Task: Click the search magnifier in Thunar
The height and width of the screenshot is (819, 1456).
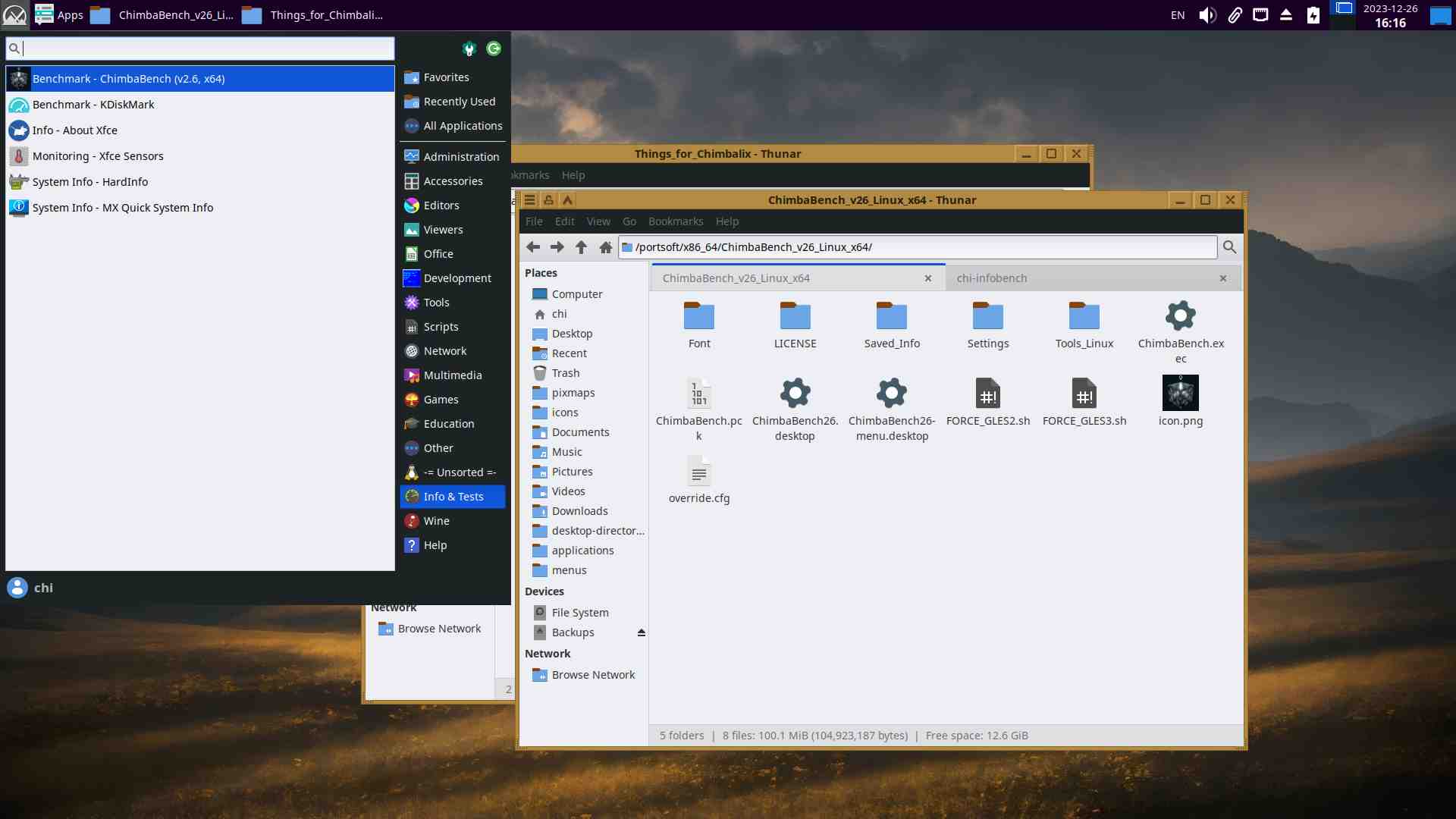Action: click(1229, 247)
